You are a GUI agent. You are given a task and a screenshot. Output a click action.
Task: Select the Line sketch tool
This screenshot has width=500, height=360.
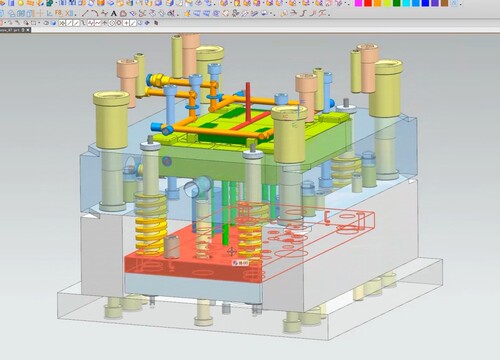85,13
